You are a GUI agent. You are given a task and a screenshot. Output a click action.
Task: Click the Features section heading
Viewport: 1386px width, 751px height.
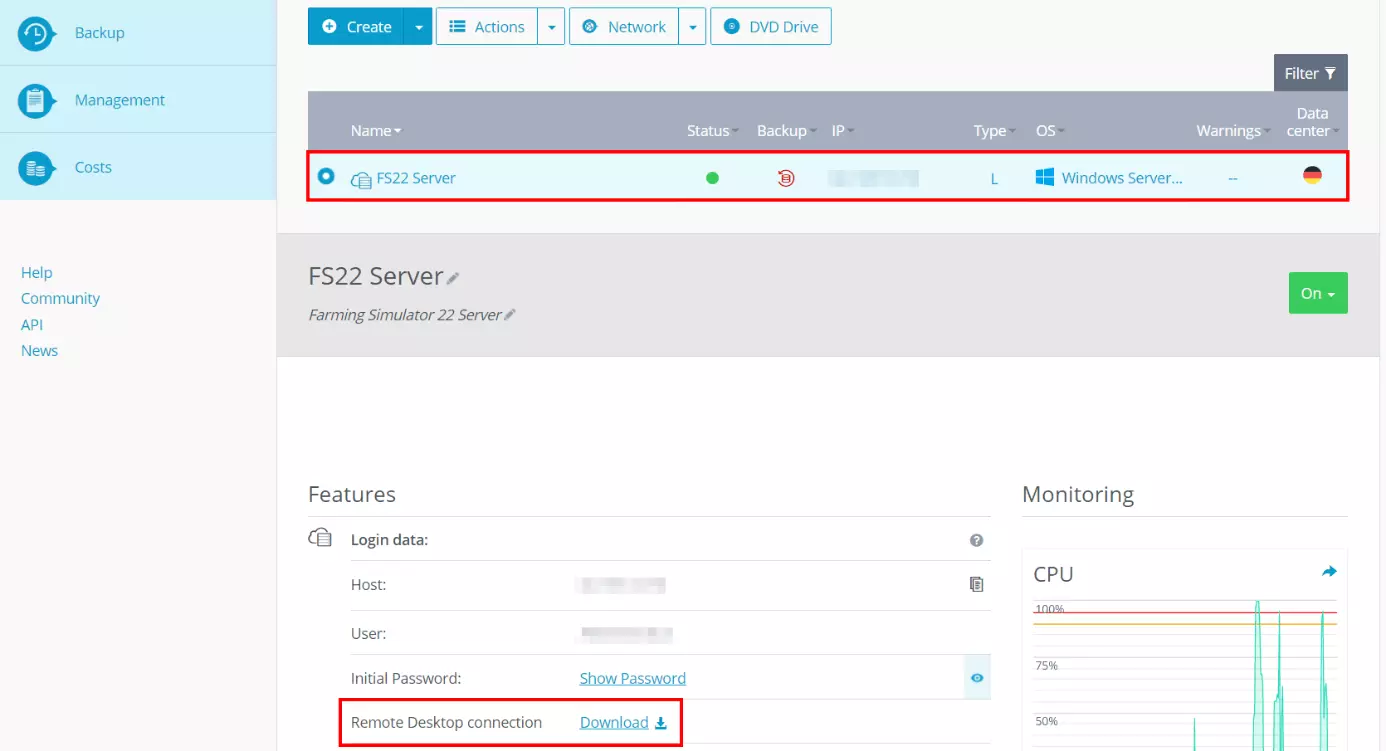pyautogui.click(x=352, y=494)
